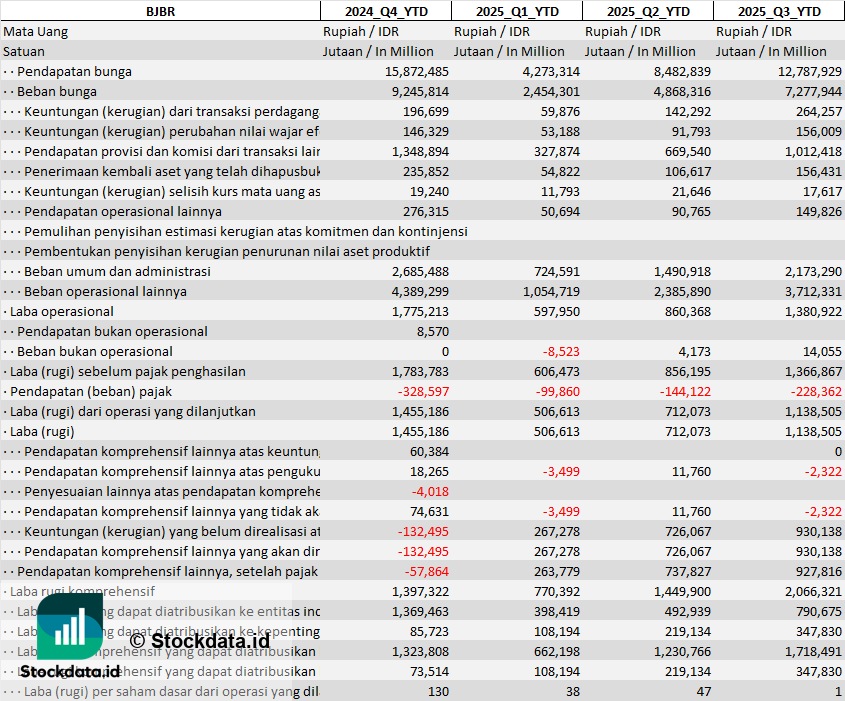Select Pendapatan bukan operasional value 8,570
This screenshot has height=701, width=845.
pyautogui.click(x=433, y=331)
